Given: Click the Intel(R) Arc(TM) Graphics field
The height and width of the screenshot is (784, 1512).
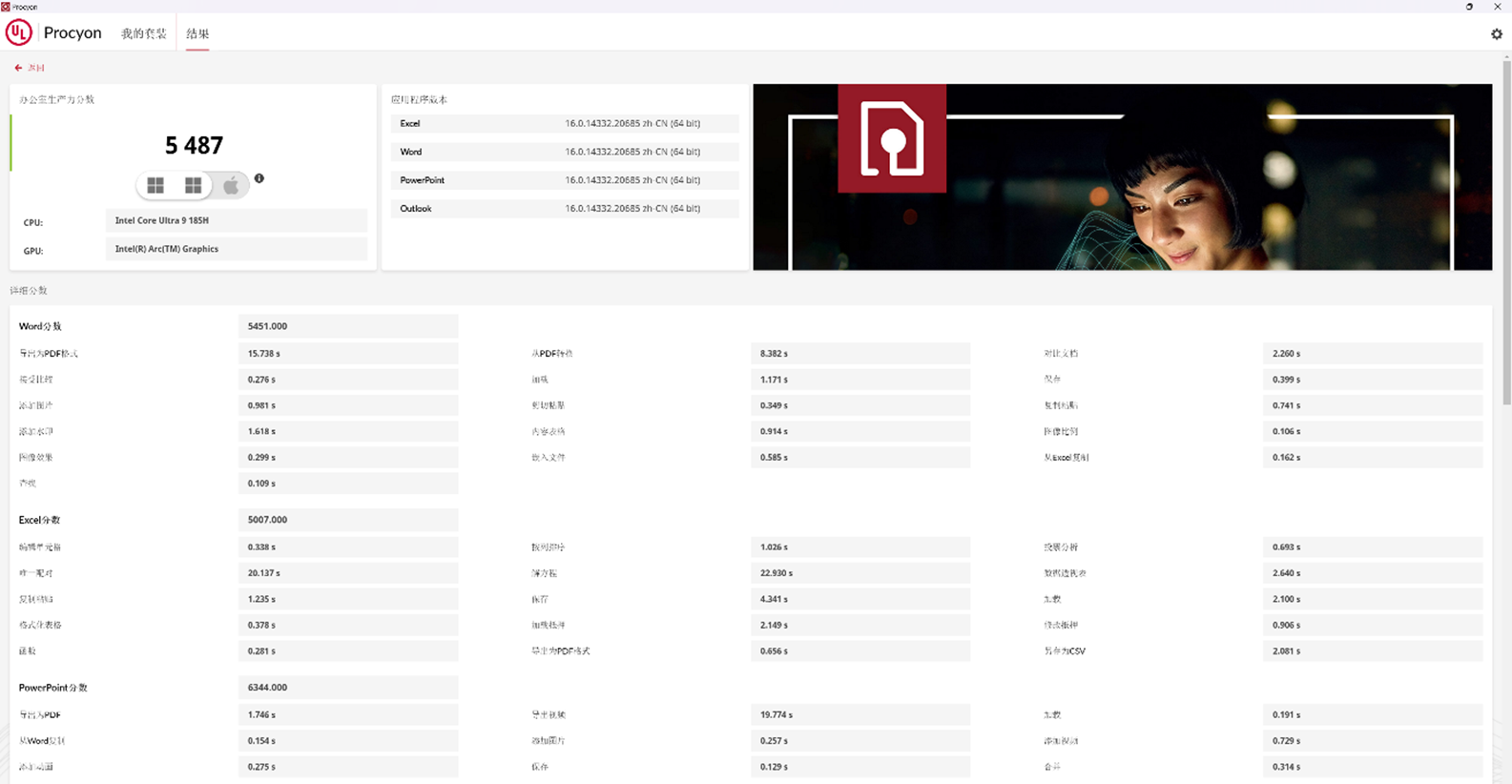Looking at the screenshot, I should (x=237, y=249).
